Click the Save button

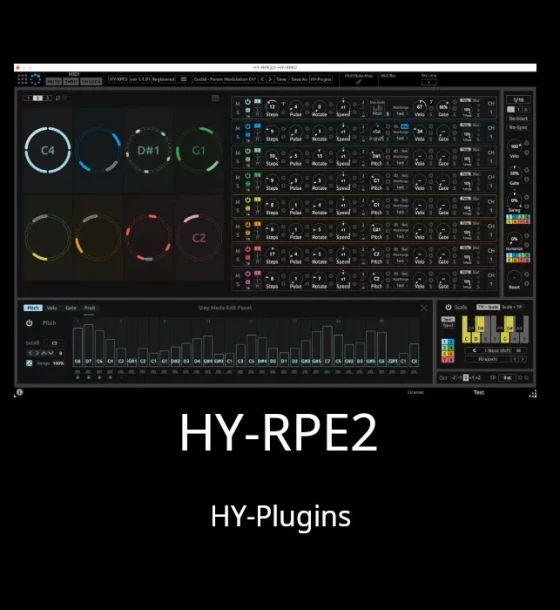[x=281, y=79]
